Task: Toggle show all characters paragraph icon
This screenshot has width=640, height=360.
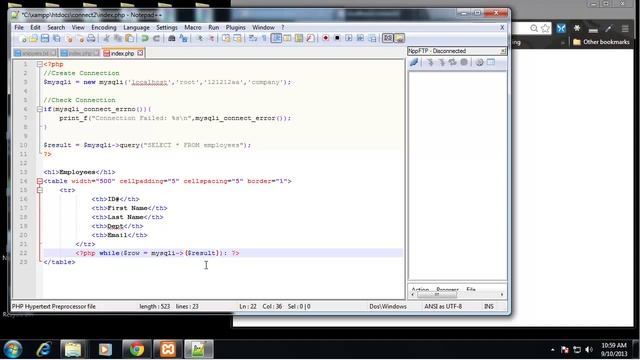Action: (264, 38)
